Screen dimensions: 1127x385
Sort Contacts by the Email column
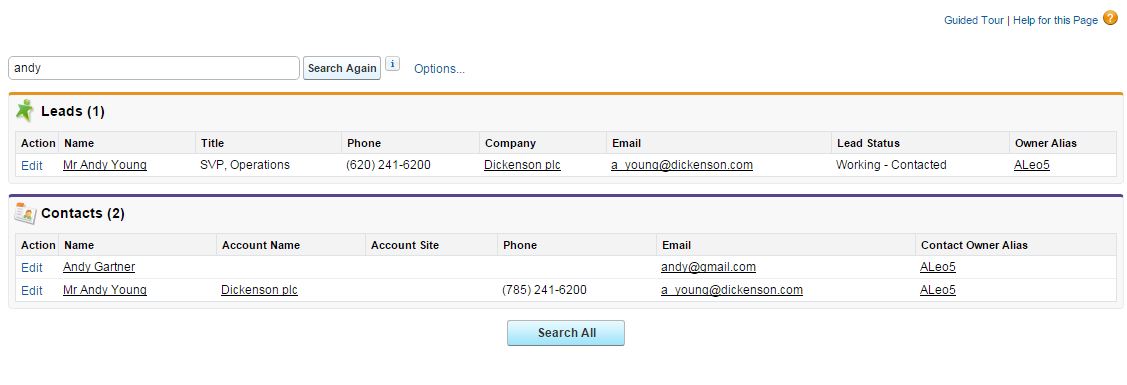point(676,245)
